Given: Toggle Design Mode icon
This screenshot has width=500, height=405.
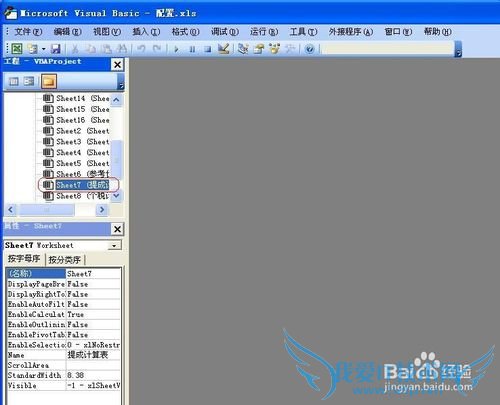Looking at the screenshot, I should (x=223, y=49).
